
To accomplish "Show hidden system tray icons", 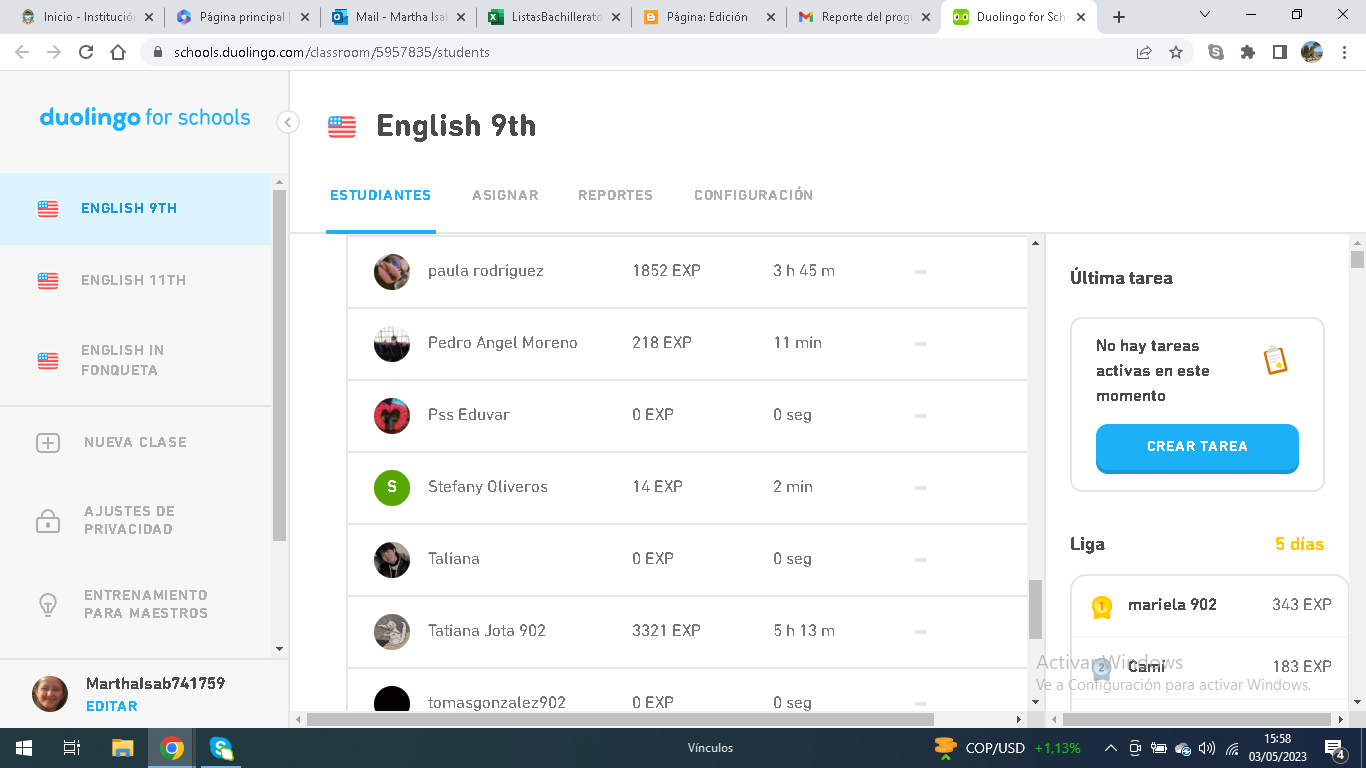I will pos(1110,748).
